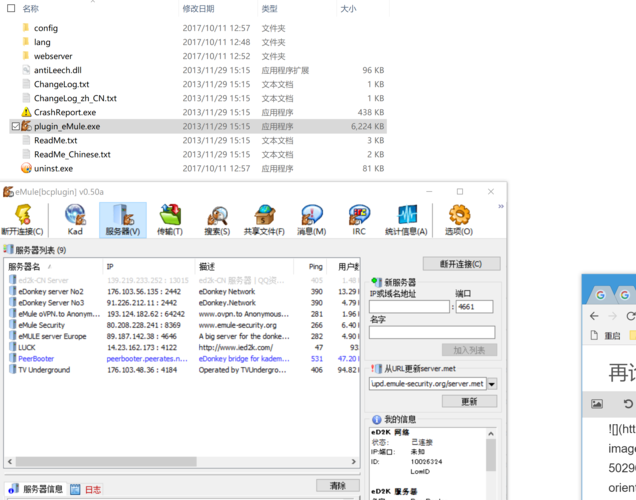
Task: Sort files by 类型 column header
Action: click(269, 9)
